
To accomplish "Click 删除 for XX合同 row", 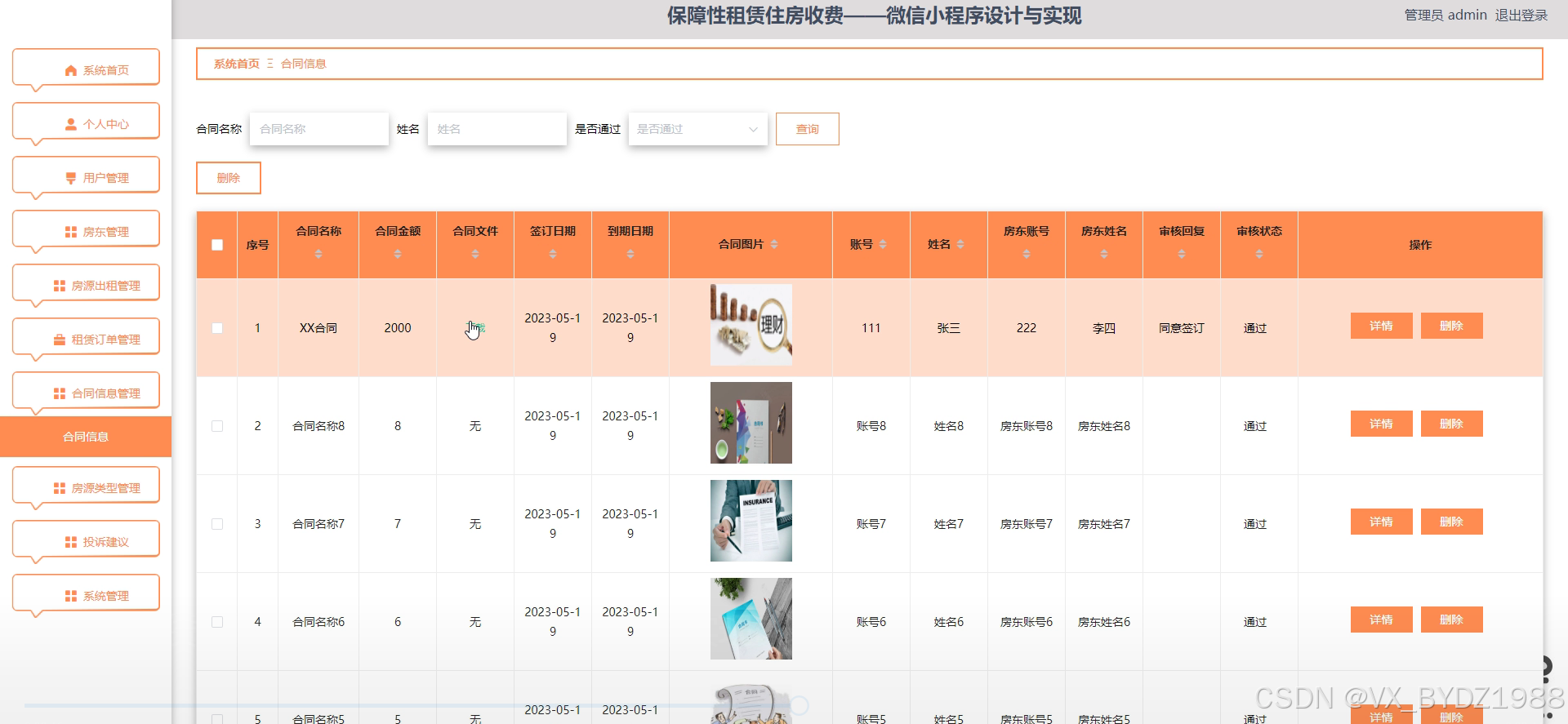I will click(1452, 326).
